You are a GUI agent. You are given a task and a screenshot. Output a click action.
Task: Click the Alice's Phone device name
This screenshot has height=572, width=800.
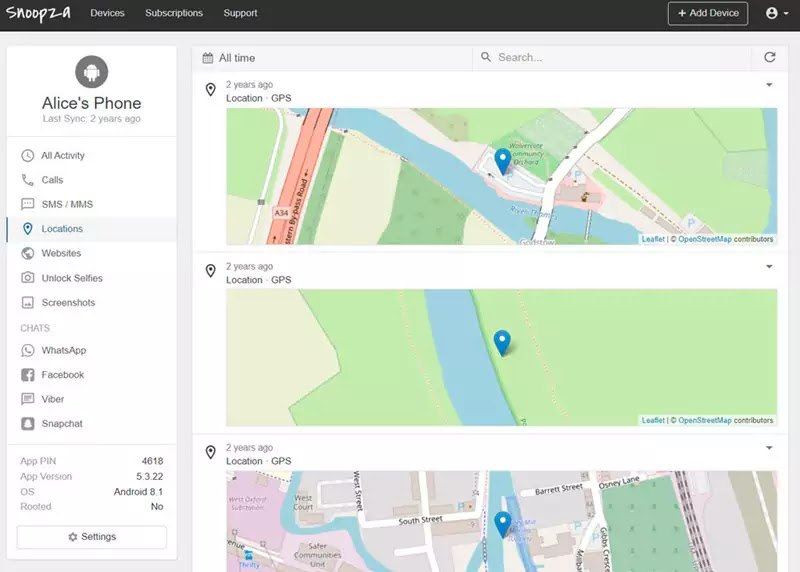coord(92,104)
